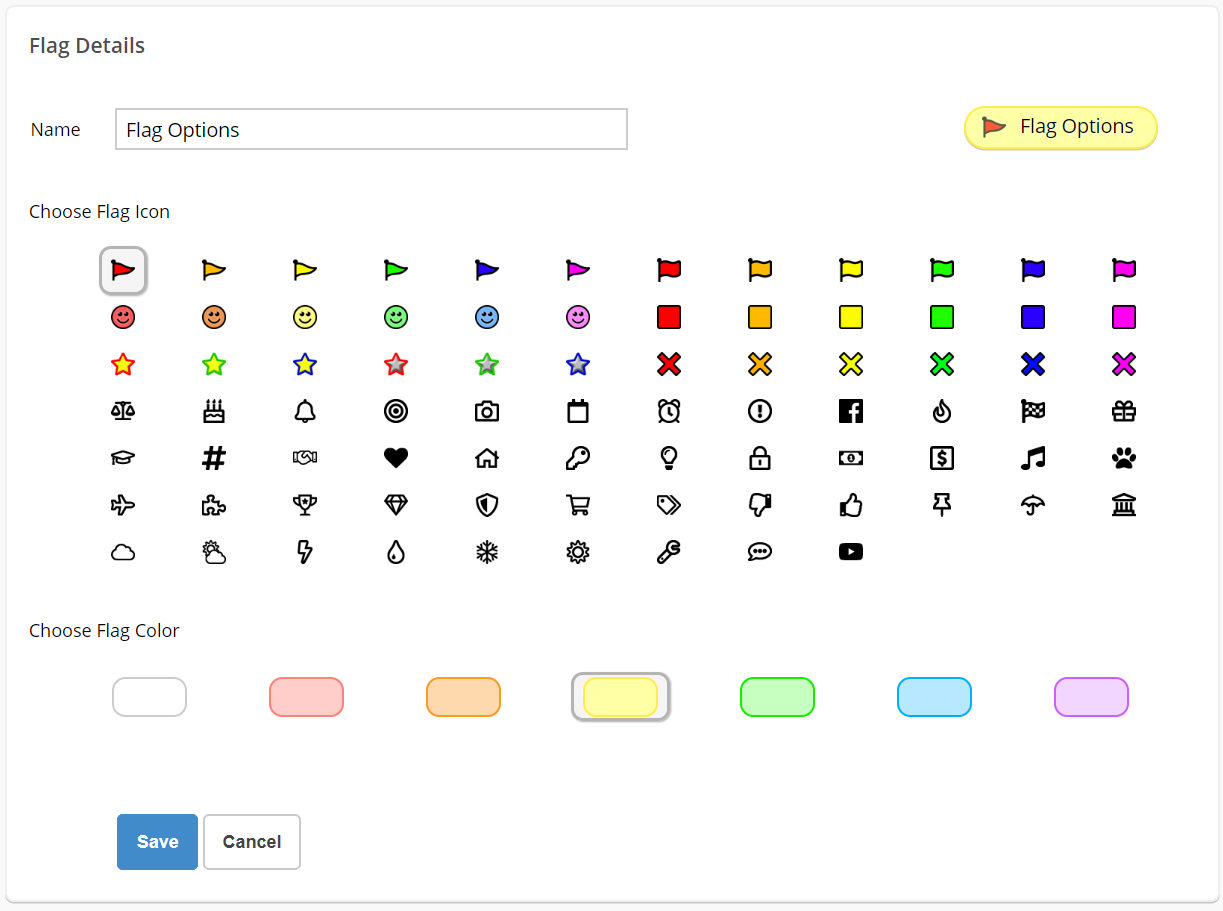Pick the gear cog icon
Screen dimensions: 1223x911
tap(578, 552)
